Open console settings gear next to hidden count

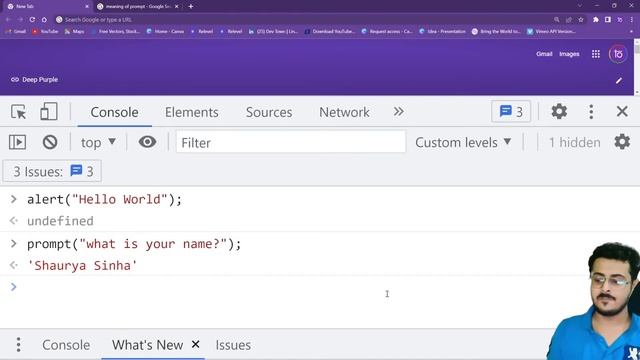coord(622,142)
